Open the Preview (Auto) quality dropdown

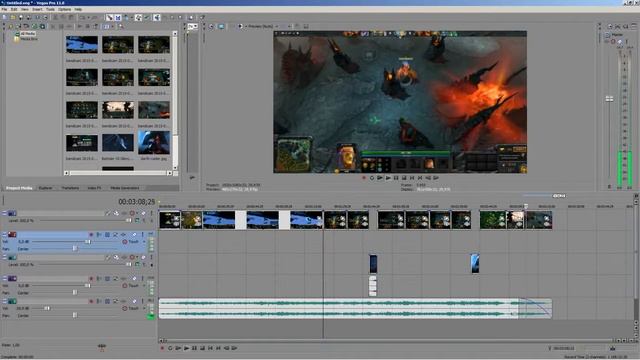[263, 27]
